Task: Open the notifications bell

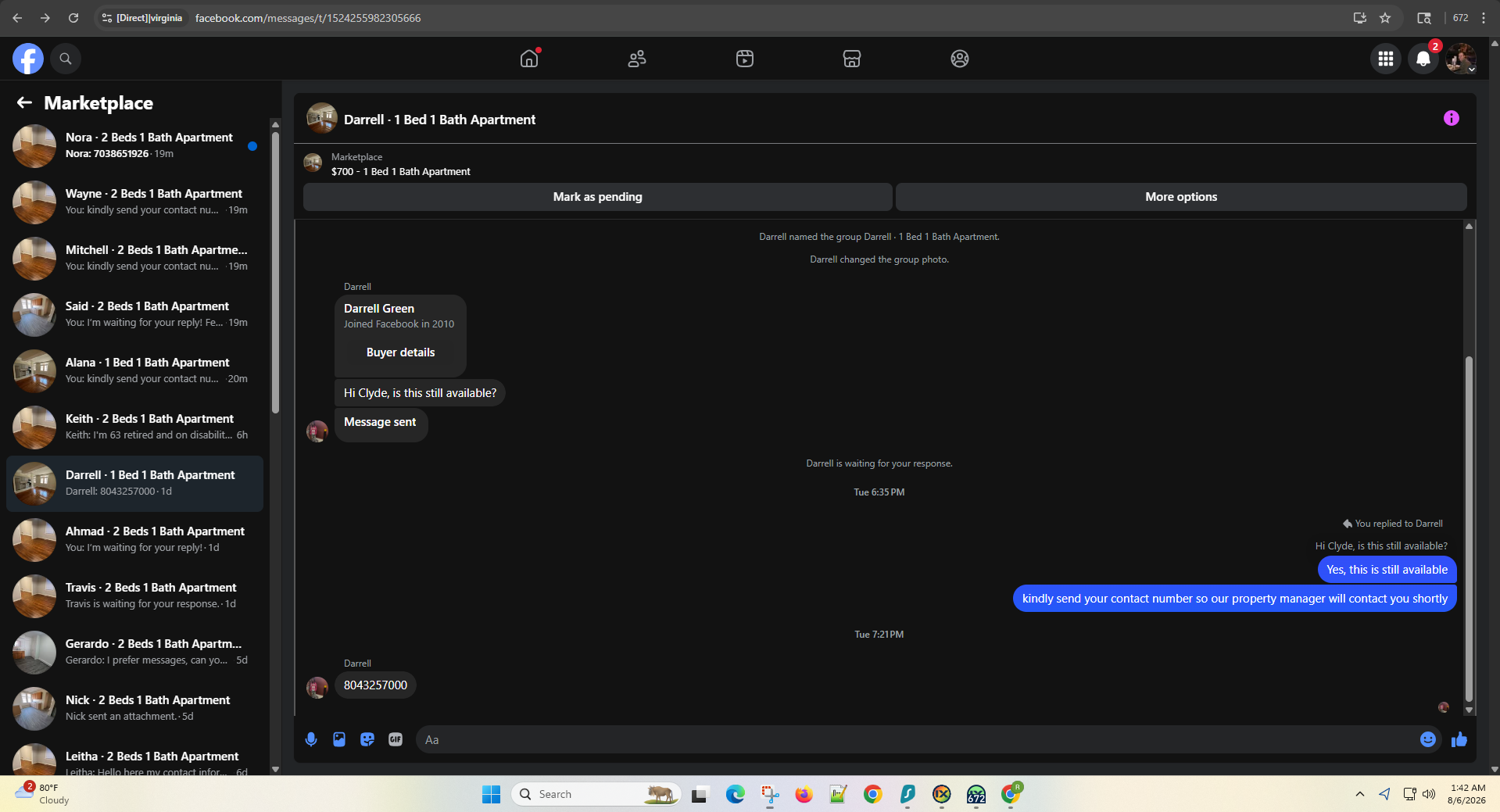Action: pos(1423,59)
